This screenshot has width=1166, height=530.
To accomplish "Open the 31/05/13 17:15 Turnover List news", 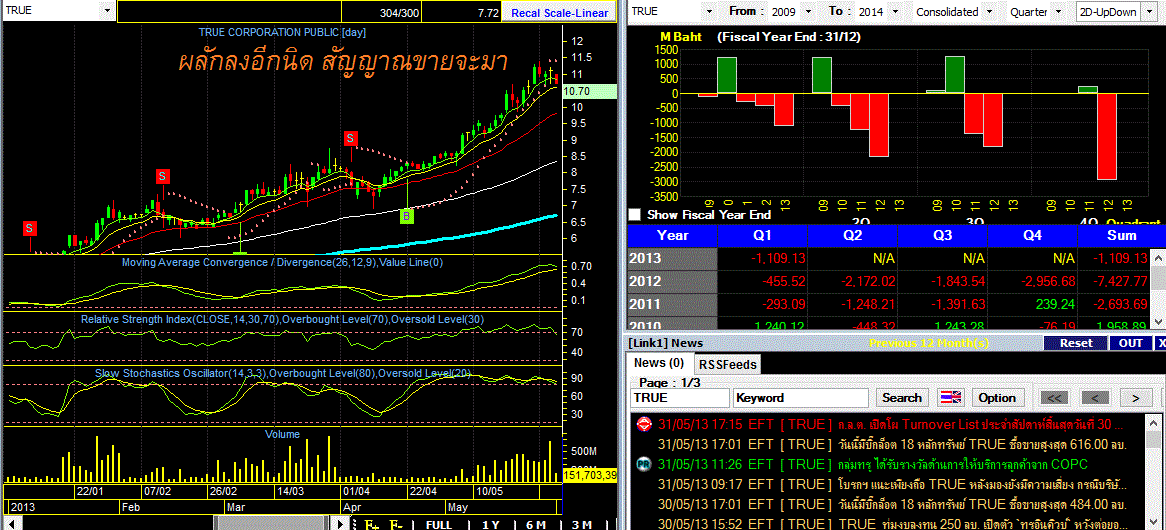I will pos(891,425).
